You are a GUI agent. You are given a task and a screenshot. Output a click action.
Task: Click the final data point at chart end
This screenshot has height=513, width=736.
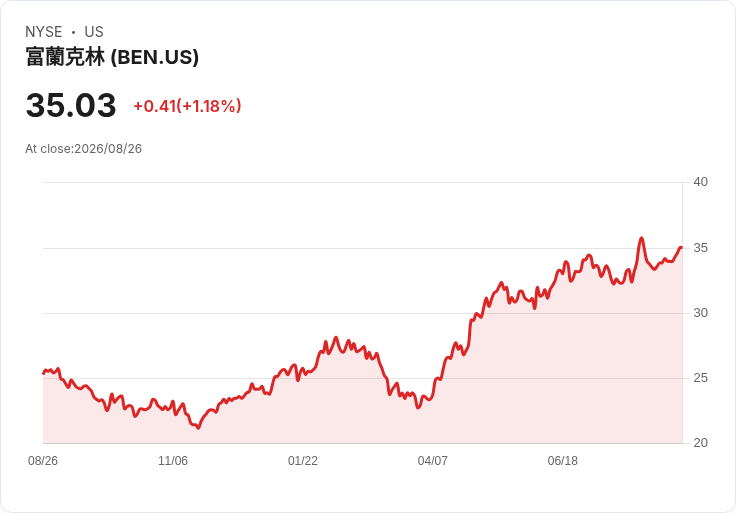pos(681,247)
